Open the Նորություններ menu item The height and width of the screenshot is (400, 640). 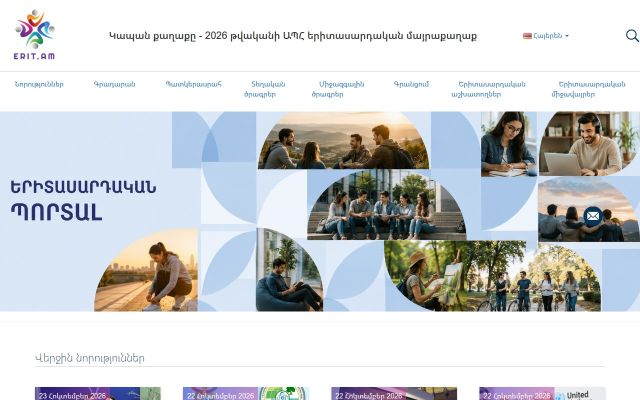coord(39,84)
